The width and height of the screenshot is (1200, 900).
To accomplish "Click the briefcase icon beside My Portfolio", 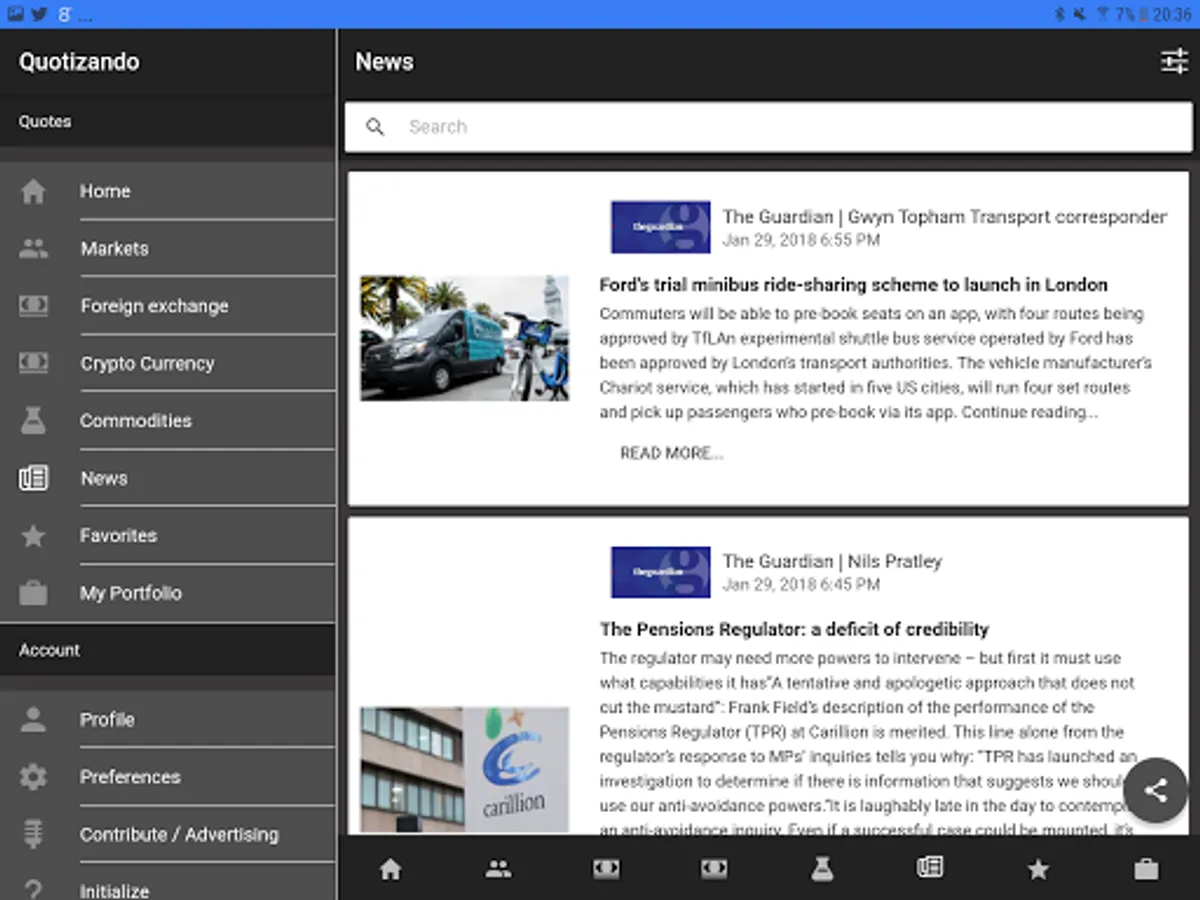I will coord(33,593).
